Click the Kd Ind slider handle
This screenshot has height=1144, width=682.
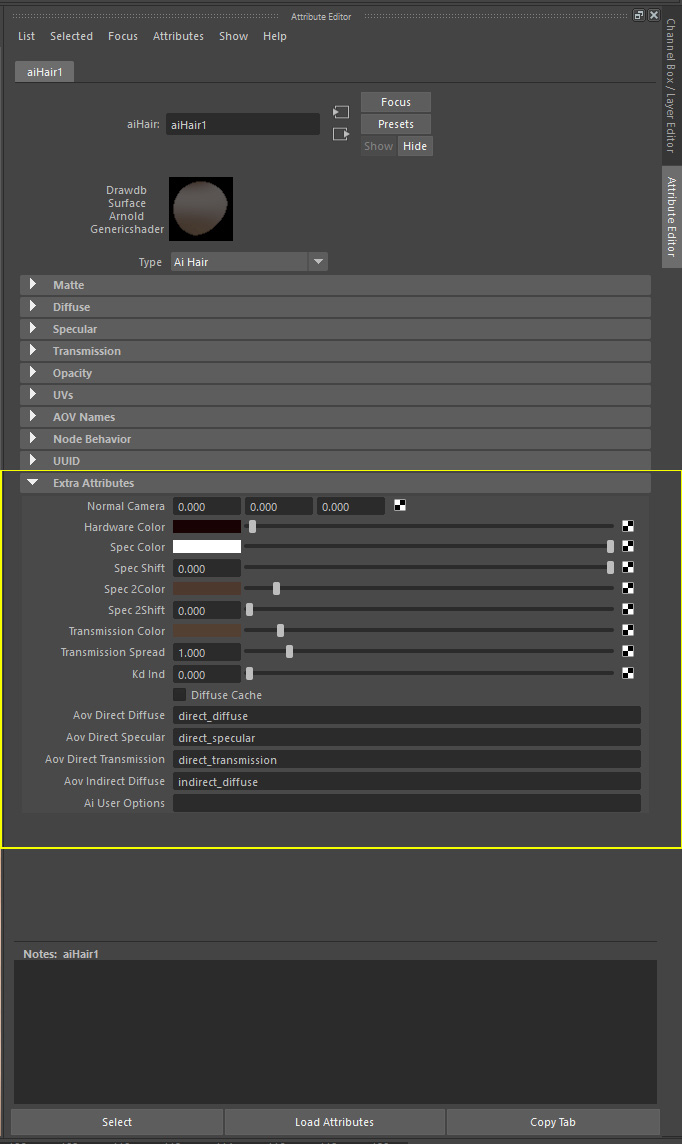249,673
